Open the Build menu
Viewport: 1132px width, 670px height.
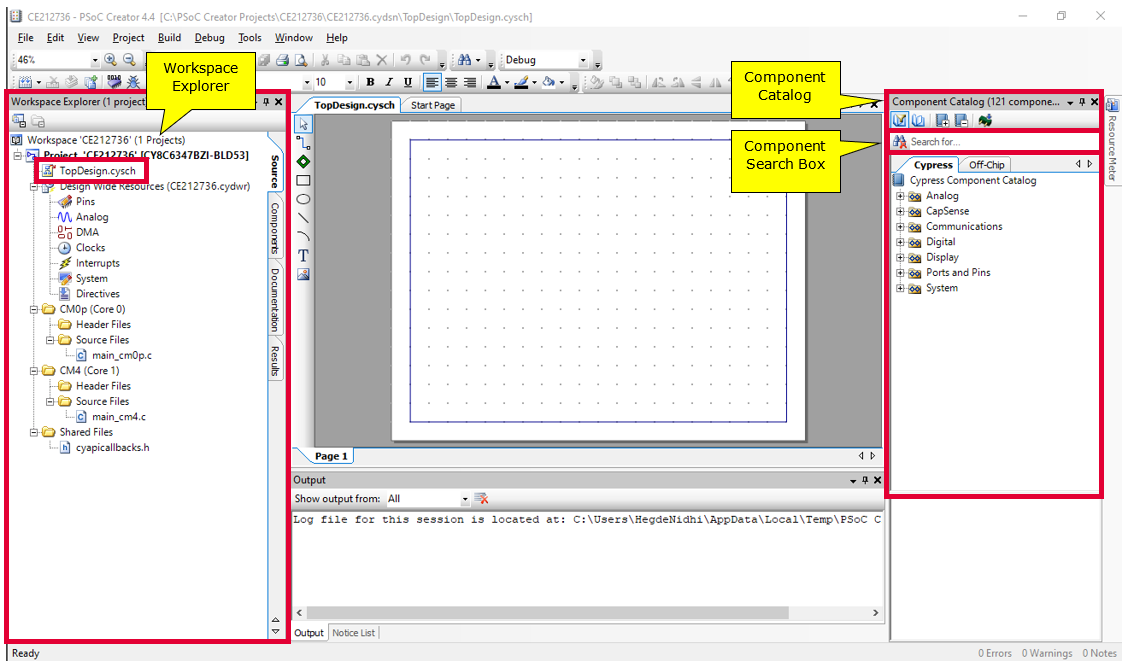170,38
